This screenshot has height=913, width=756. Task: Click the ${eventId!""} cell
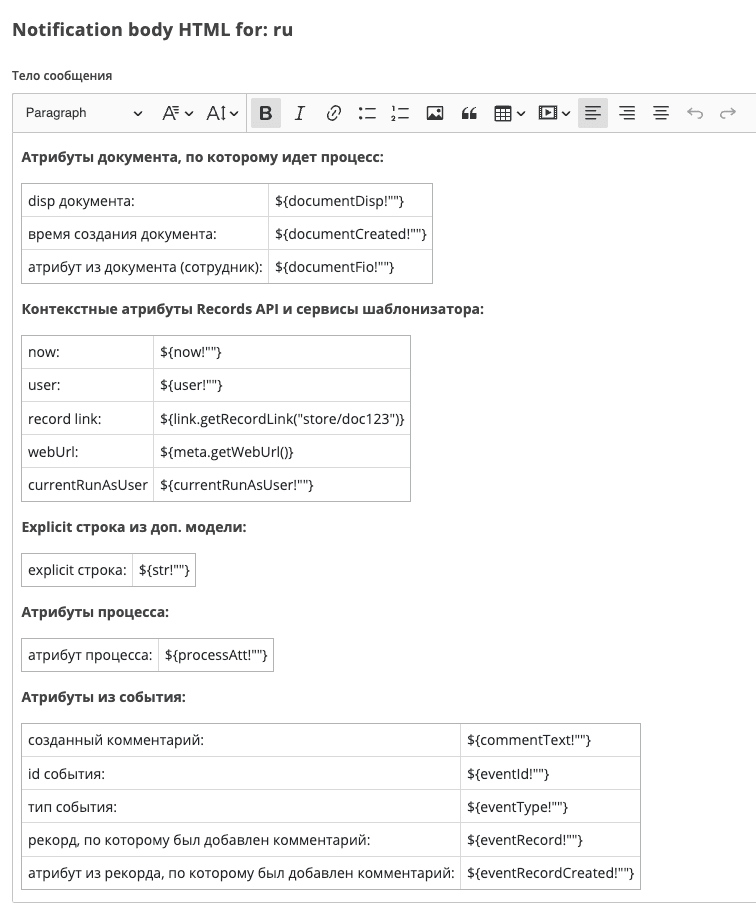tap(550, 774)
